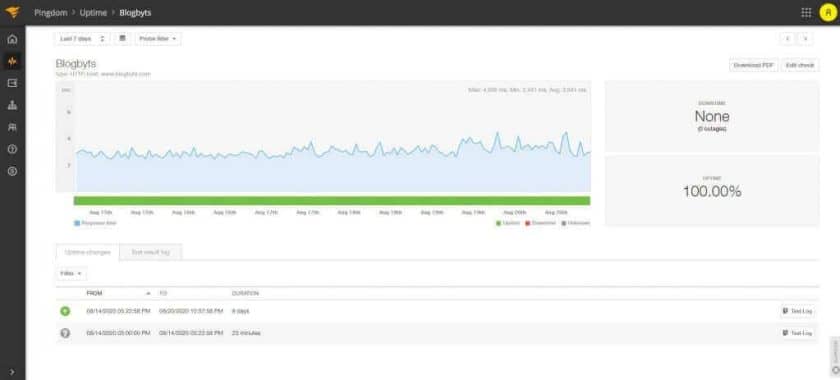Select the Uptime pulse icon in the sidebar

pos(12,61)
